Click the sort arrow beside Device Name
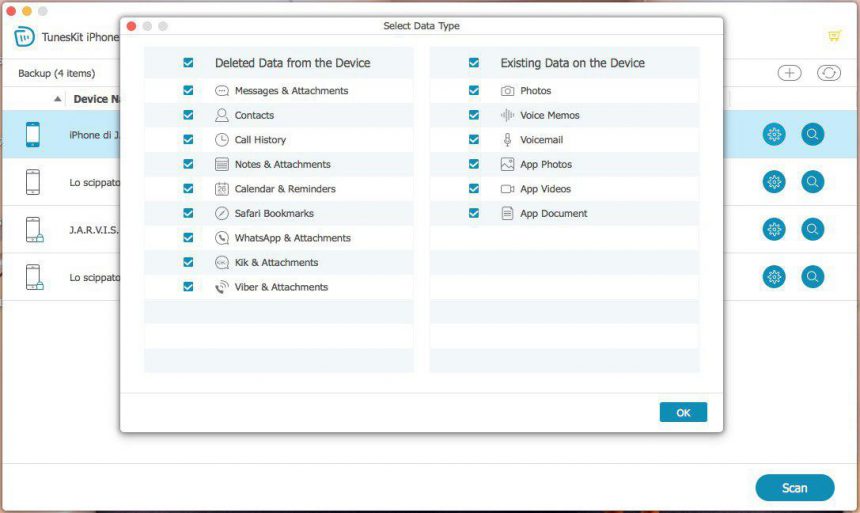Viewport: 860px width, 513px height. coord(57,99)
